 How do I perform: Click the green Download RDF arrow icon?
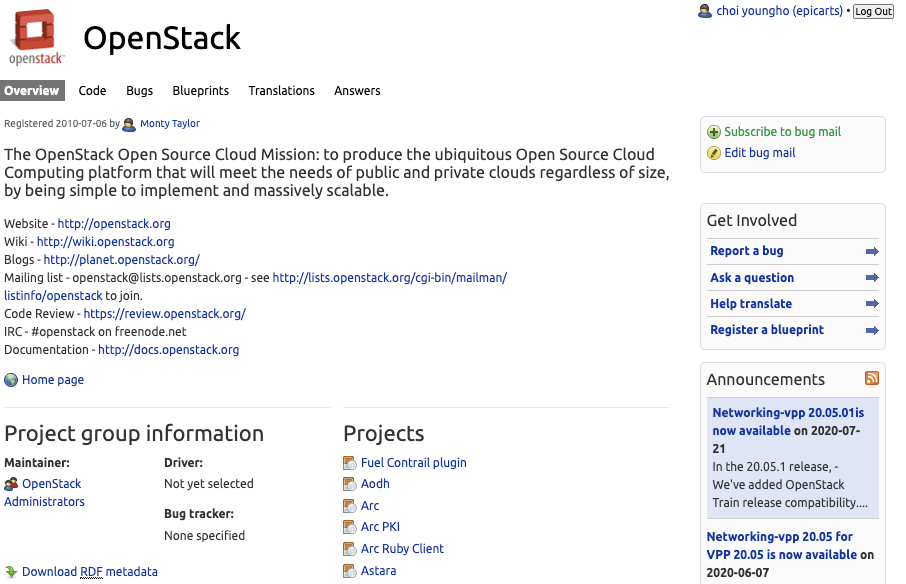click(11, 572)
